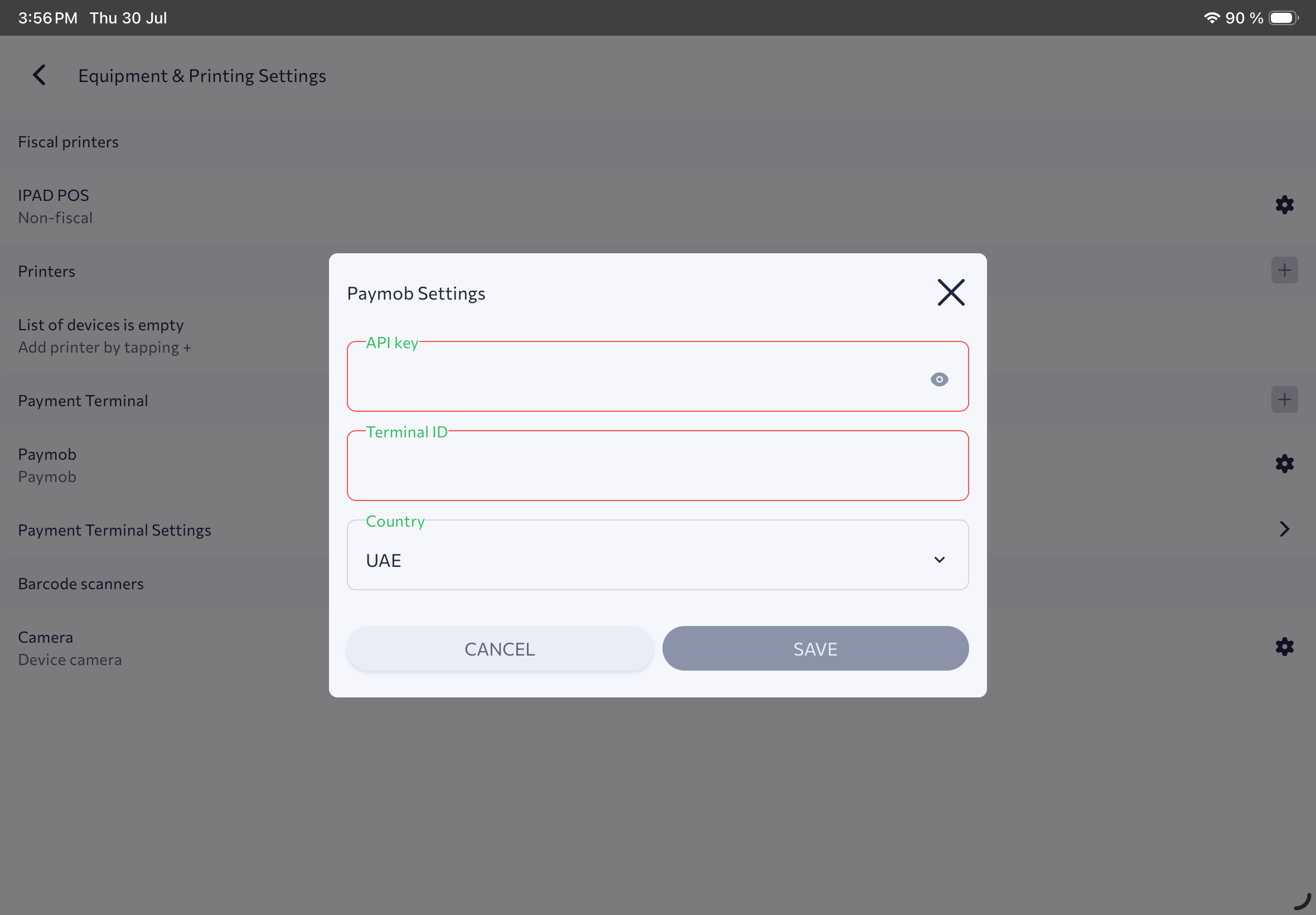Expand Payment Terminal Settings chevron
The width and height of the screenshot is (1316, 915).
point(1284,529)
